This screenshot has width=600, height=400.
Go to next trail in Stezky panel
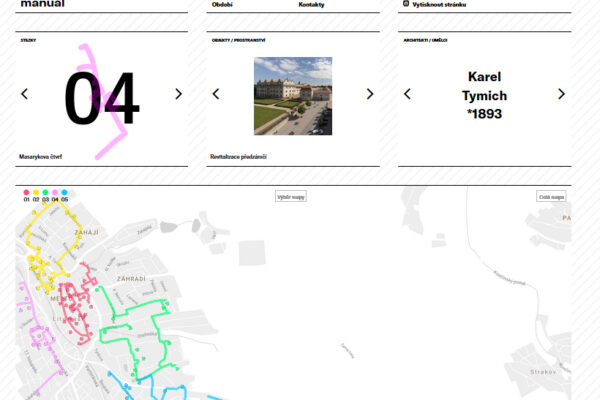pos(179,94)
